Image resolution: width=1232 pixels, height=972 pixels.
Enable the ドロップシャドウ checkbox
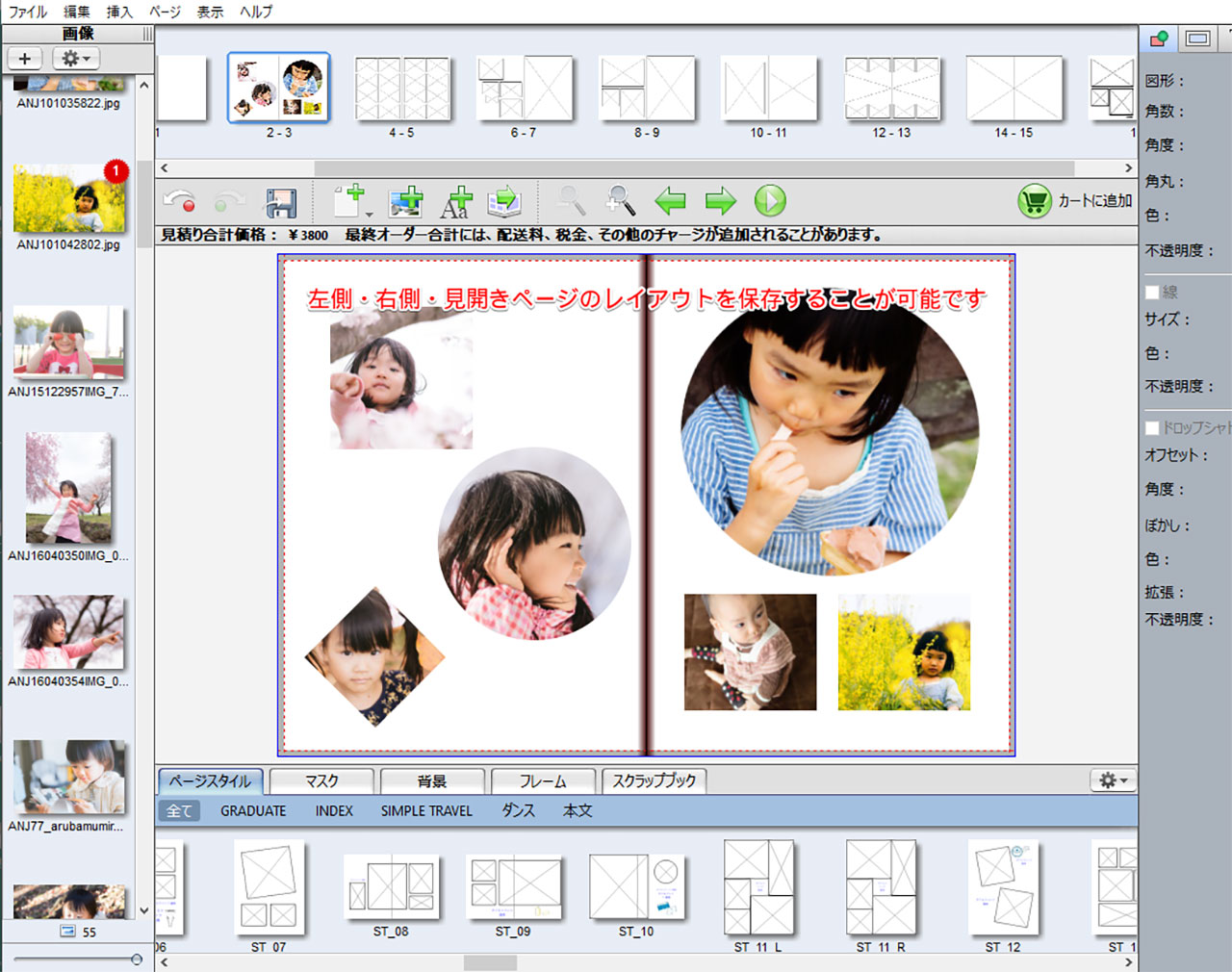click(1152, 427)
